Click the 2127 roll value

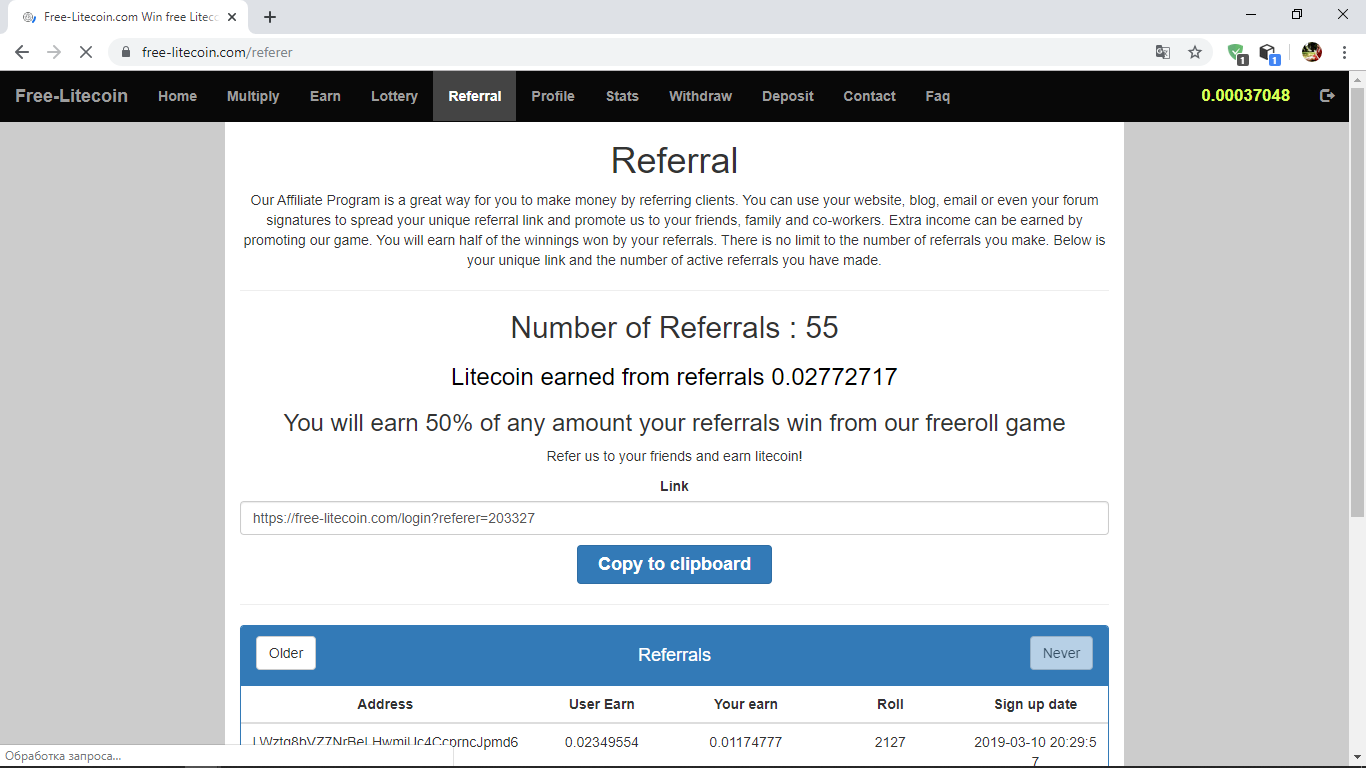pos(890,742)
